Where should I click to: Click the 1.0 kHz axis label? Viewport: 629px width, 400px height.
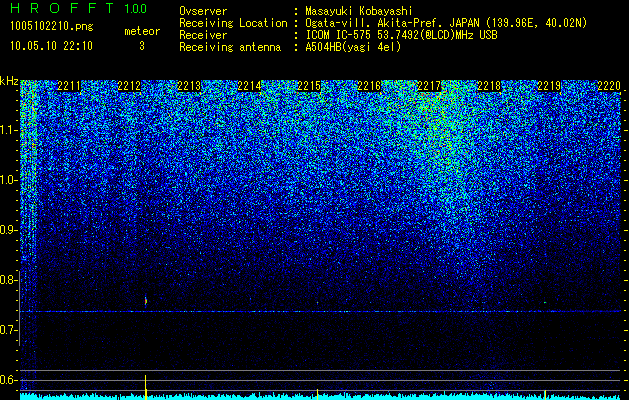[9, 180]
